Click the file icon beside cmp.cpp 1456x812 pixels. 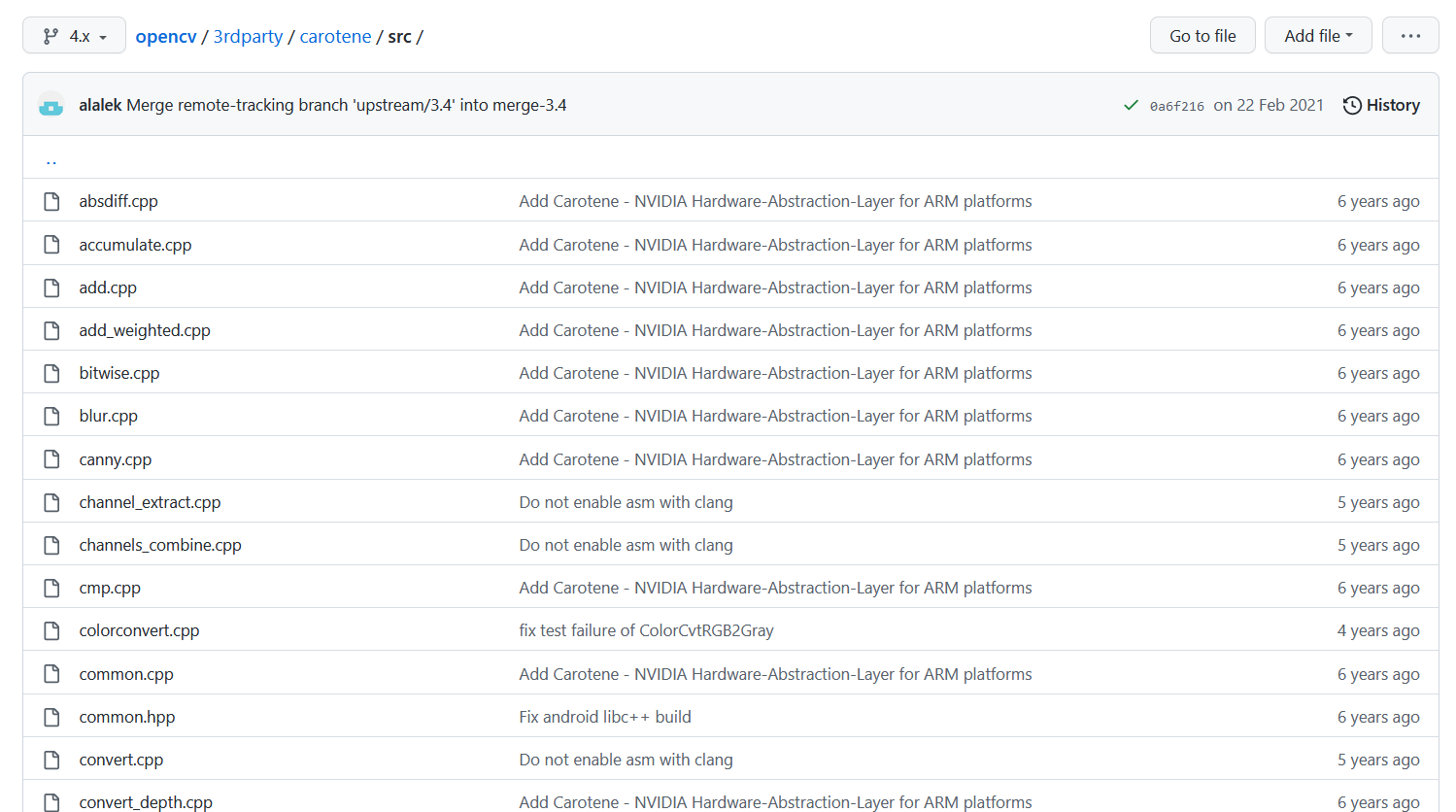[x=51, y=588]
